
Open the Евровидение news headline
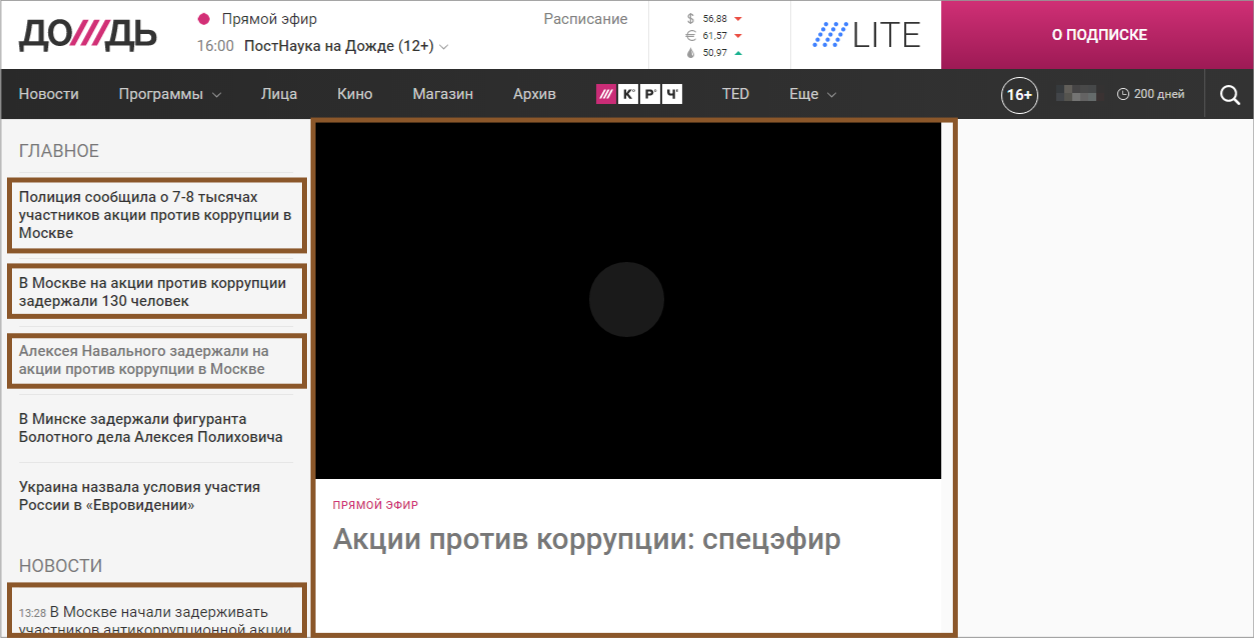(x=139, y=496)
